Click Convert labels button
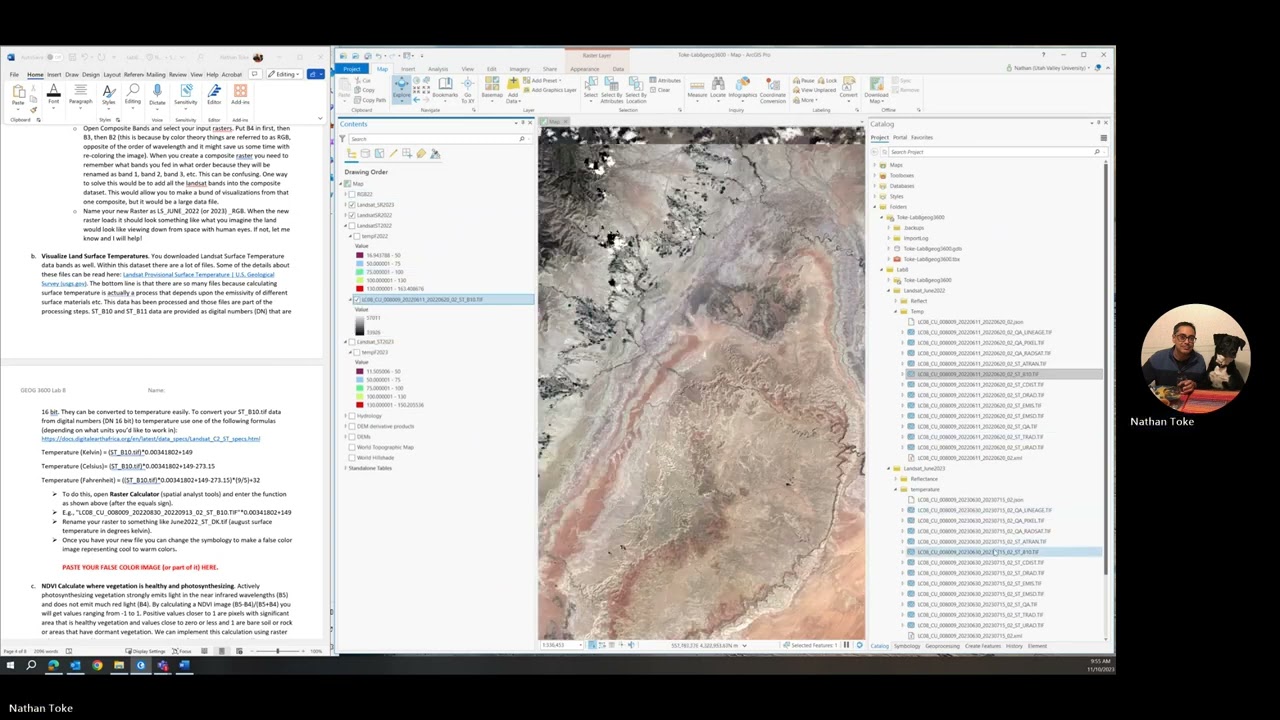This screenshot has width=1280, height=720. 848,89
